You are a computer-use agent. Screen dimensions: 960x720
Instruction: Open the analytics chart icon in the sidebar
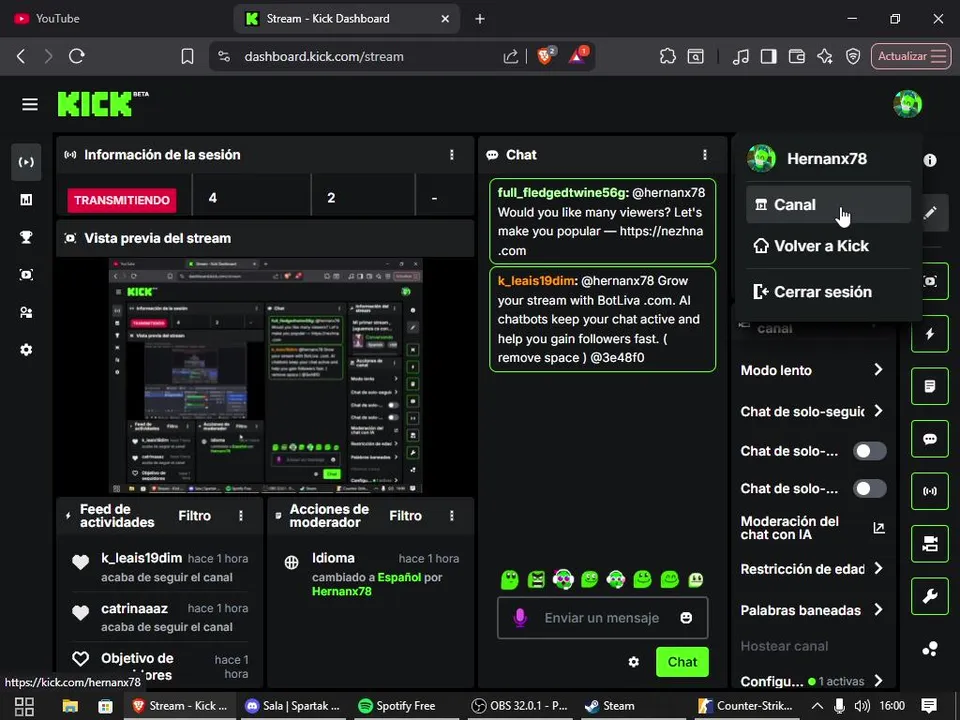pos(26,200)
